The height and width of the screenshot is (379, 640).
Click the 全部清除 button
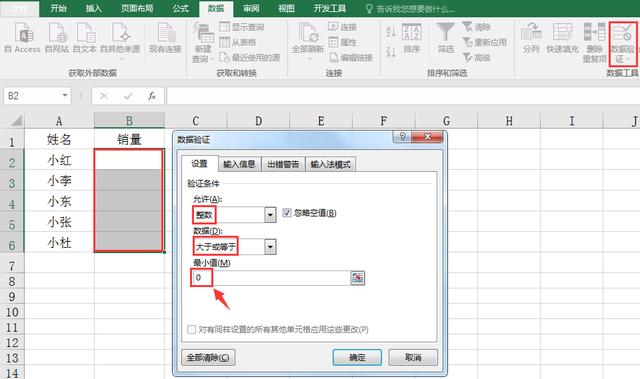pyautogui.click(x=208, y=357)
